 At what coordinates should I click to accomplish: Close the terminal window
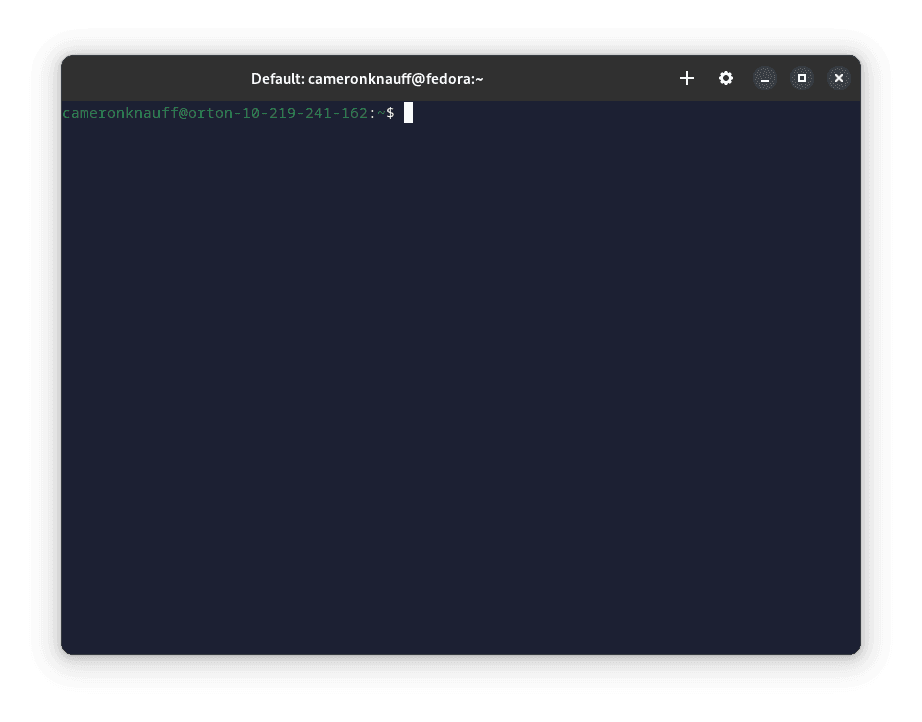[839, 78]
